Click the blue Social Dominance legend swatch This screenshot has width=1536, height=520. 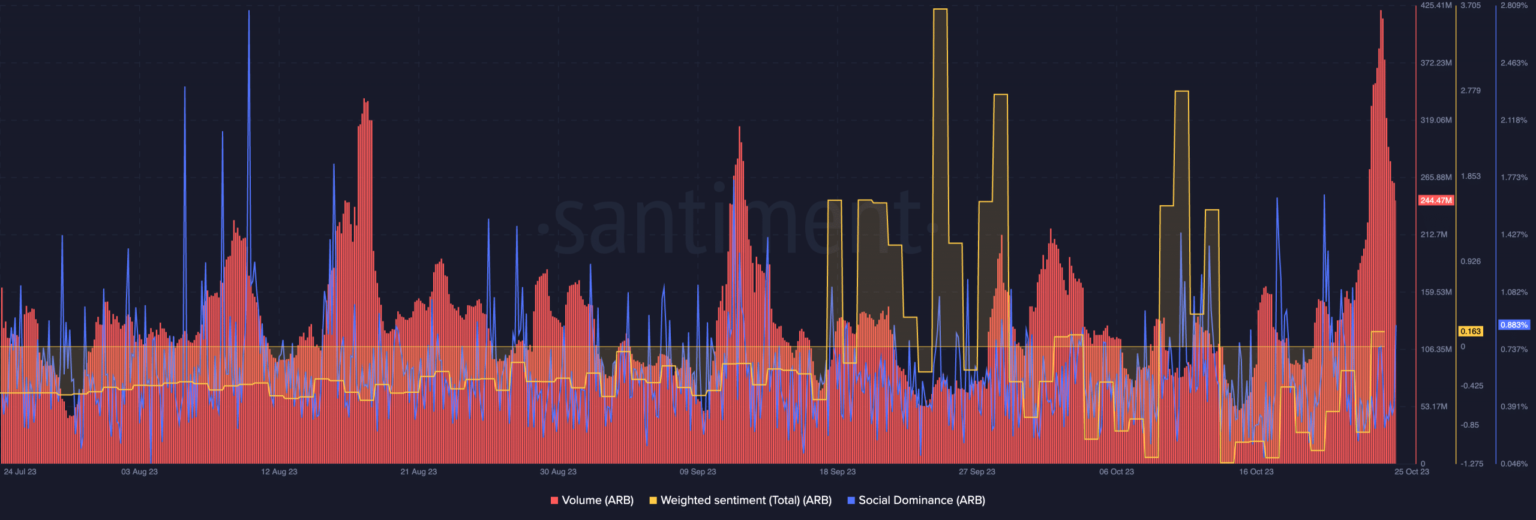pos(851,499)
